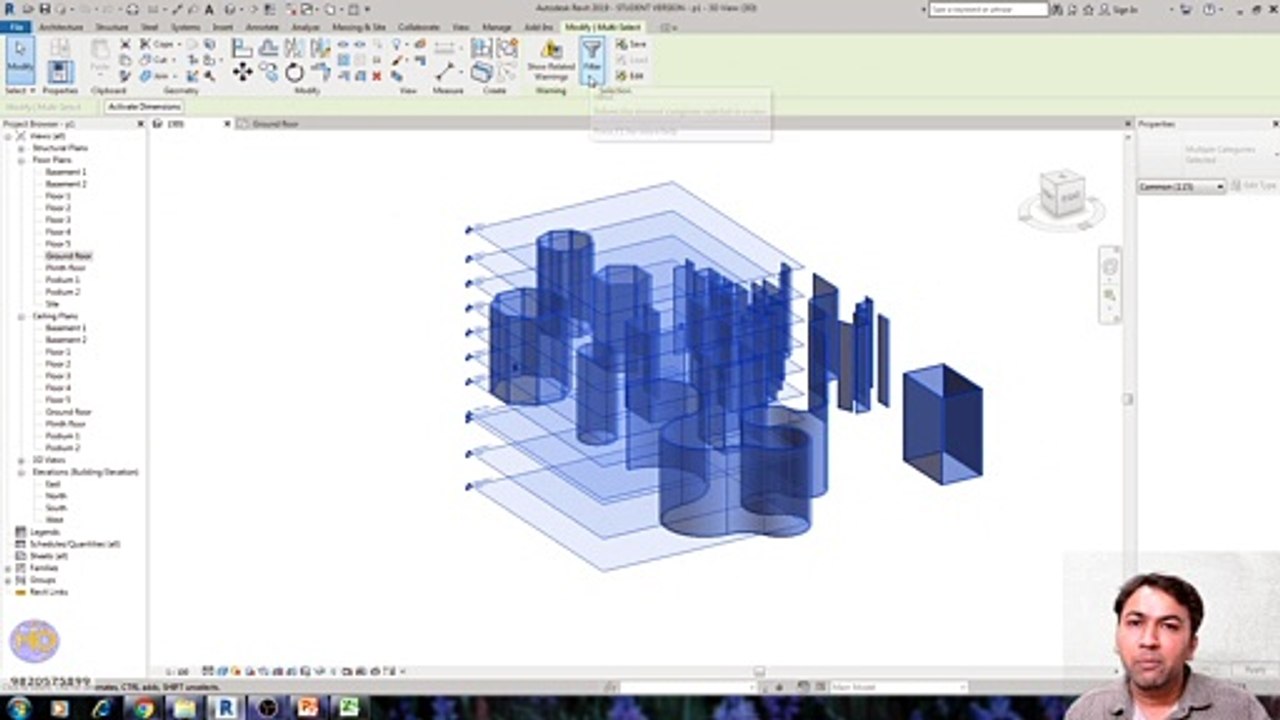The width and height of the screenshot is (1280, 720).
Task: Select the Rotate tool in Modify panel
Action: click(294, 72)
